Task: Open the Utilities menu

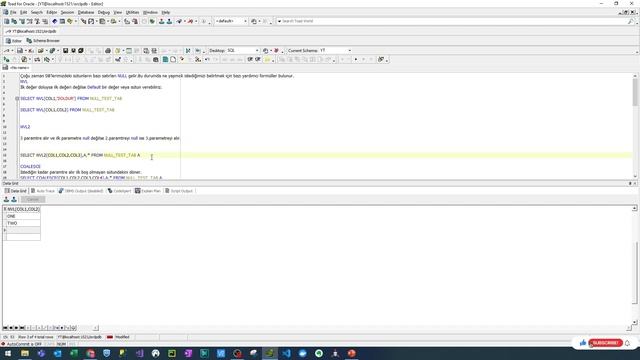Action: [132, 13]
